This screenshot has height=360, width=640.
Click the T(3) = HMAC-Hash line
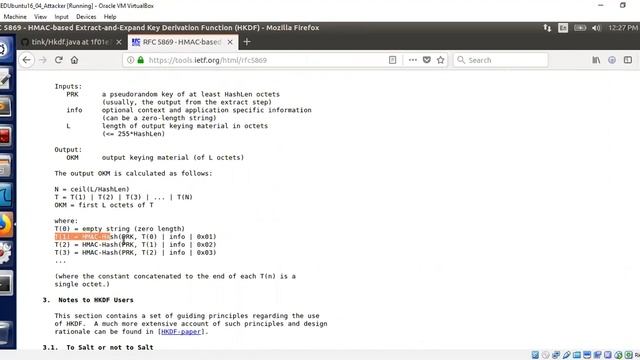pyautogui.click(x=135, y=253)
